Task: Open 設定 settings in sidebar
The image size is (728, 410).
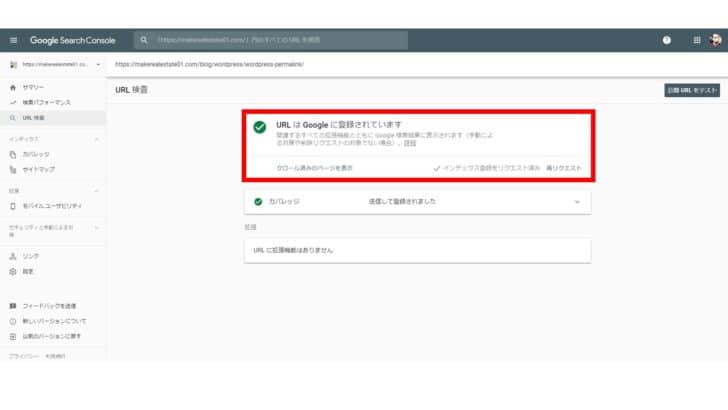Action: click(28, 272)
